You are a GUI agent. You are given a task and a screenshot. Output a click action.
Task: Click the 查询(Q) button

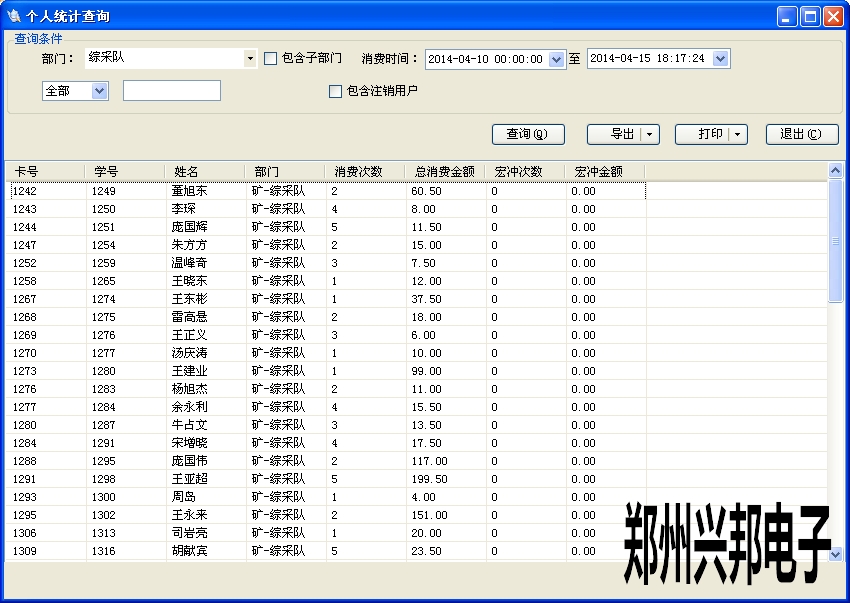click(528, 134)
